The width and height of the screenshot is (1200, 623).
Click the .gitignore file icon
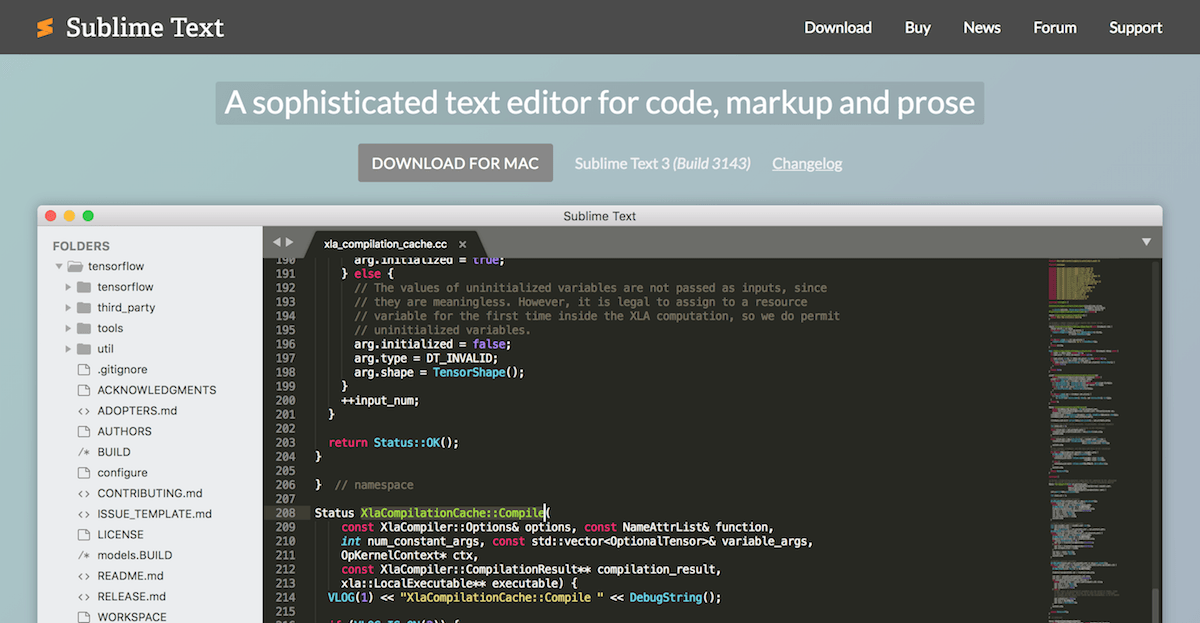coord(84,370)
